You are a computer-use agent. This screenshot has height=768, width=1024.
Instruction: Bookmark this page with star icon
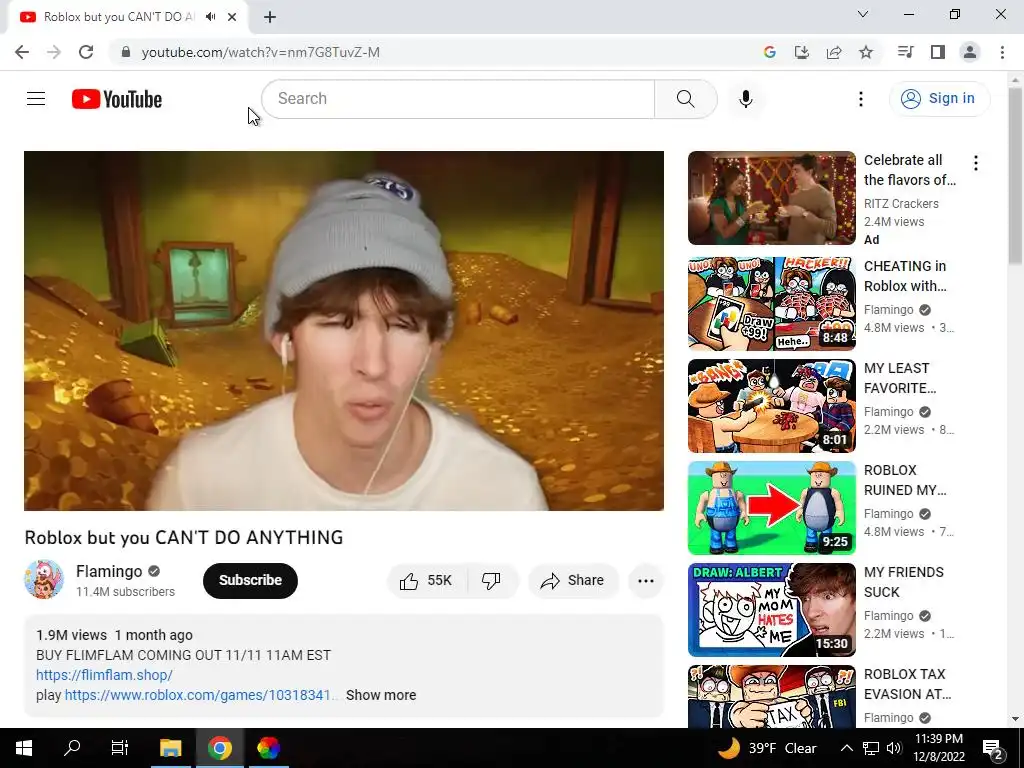tap(866, 52)
